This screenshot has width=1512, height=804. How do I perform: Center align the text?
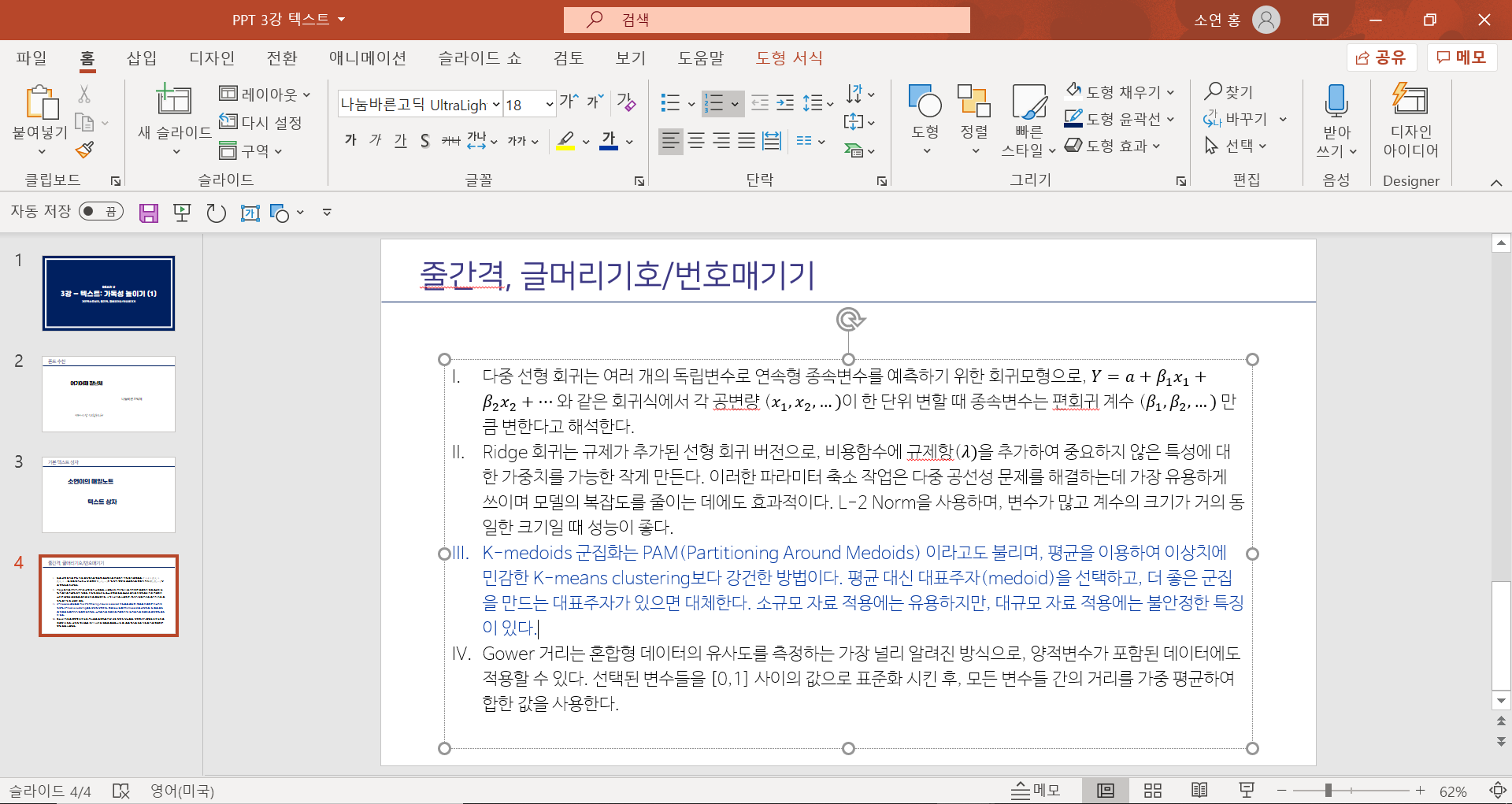point(696,141)
